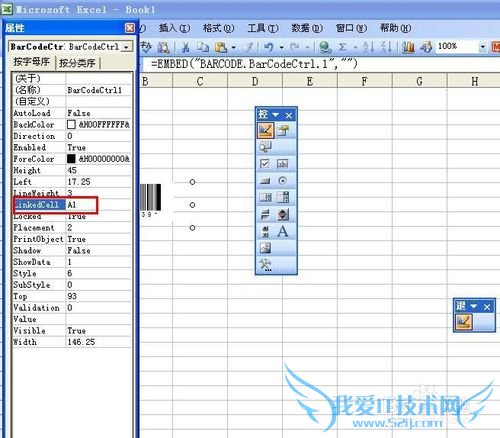The image size is (500, 438).
Task: Open the 格式(O) menu
Action: [x=218, y=28]
